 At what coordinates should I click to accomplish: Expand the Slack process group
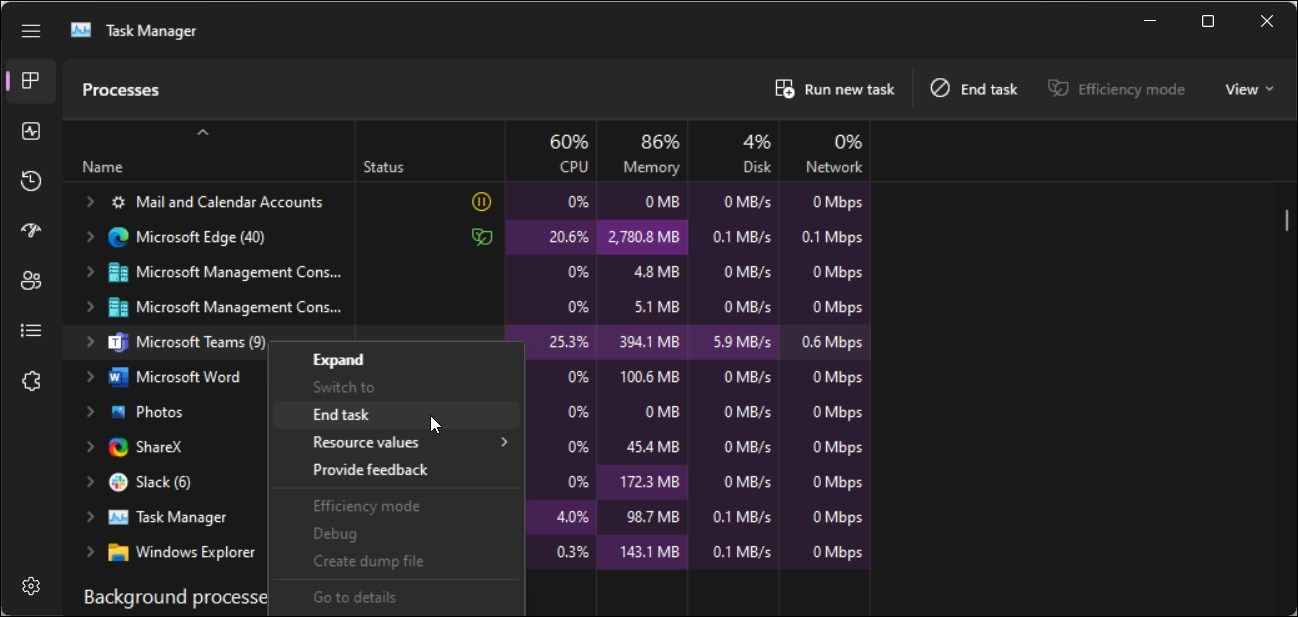[90, 482]
